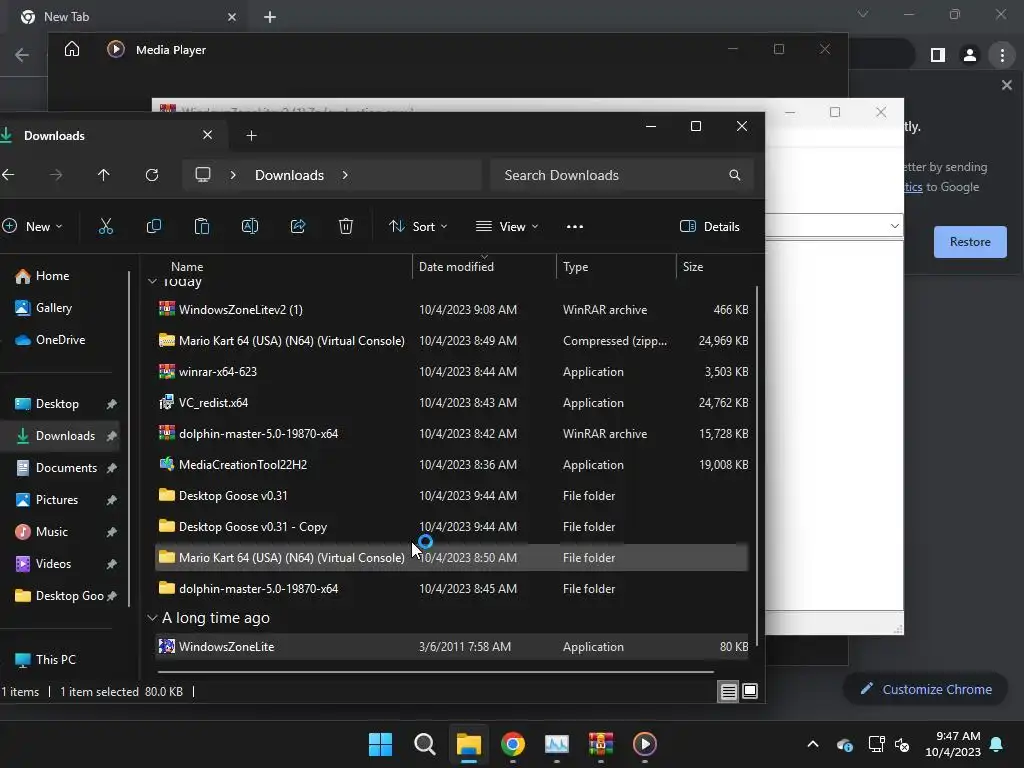This screenshot has width=1024, height=768.
Task: Select the winrar-x64-623 application
Action: point(452,372)
